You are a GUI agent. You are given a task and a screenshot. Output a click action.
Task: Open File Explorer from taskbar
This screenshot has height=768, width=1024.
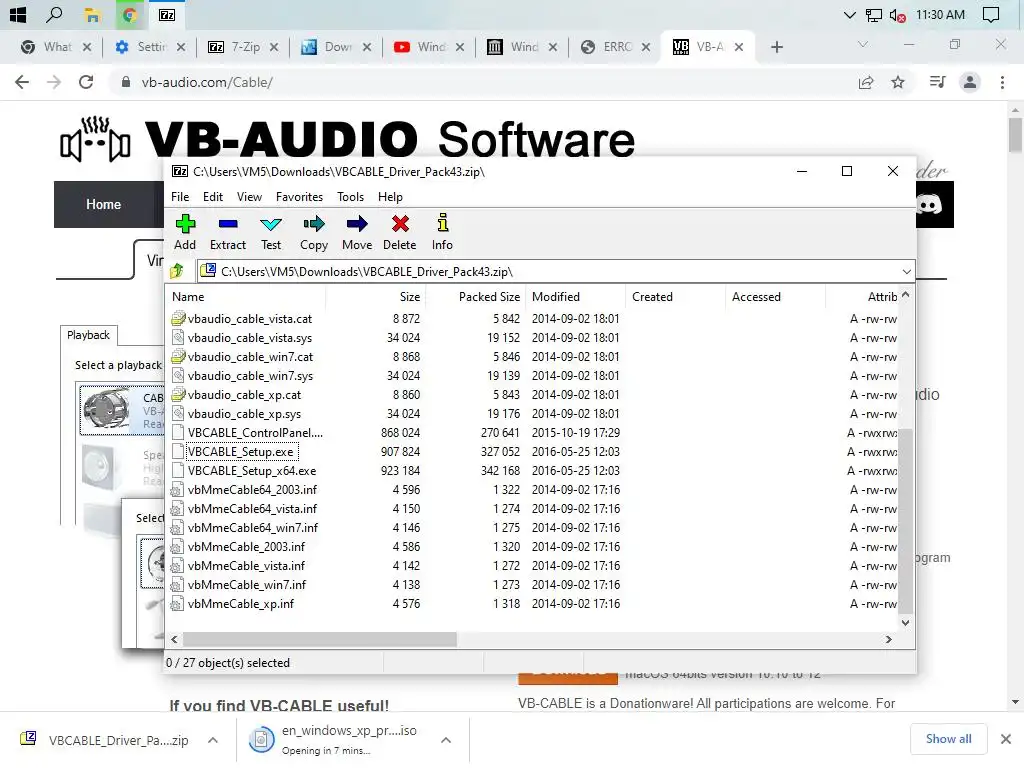[x=92, y=14]
